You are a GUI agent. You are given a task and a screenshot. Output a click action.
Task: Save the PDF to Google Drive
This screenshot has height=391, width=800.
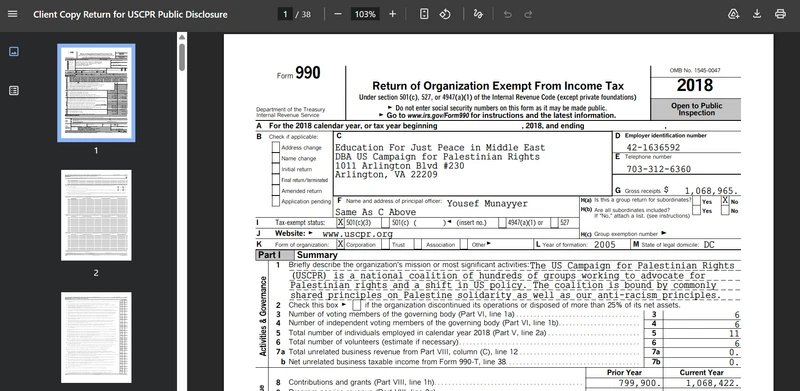tap(734, 14)
